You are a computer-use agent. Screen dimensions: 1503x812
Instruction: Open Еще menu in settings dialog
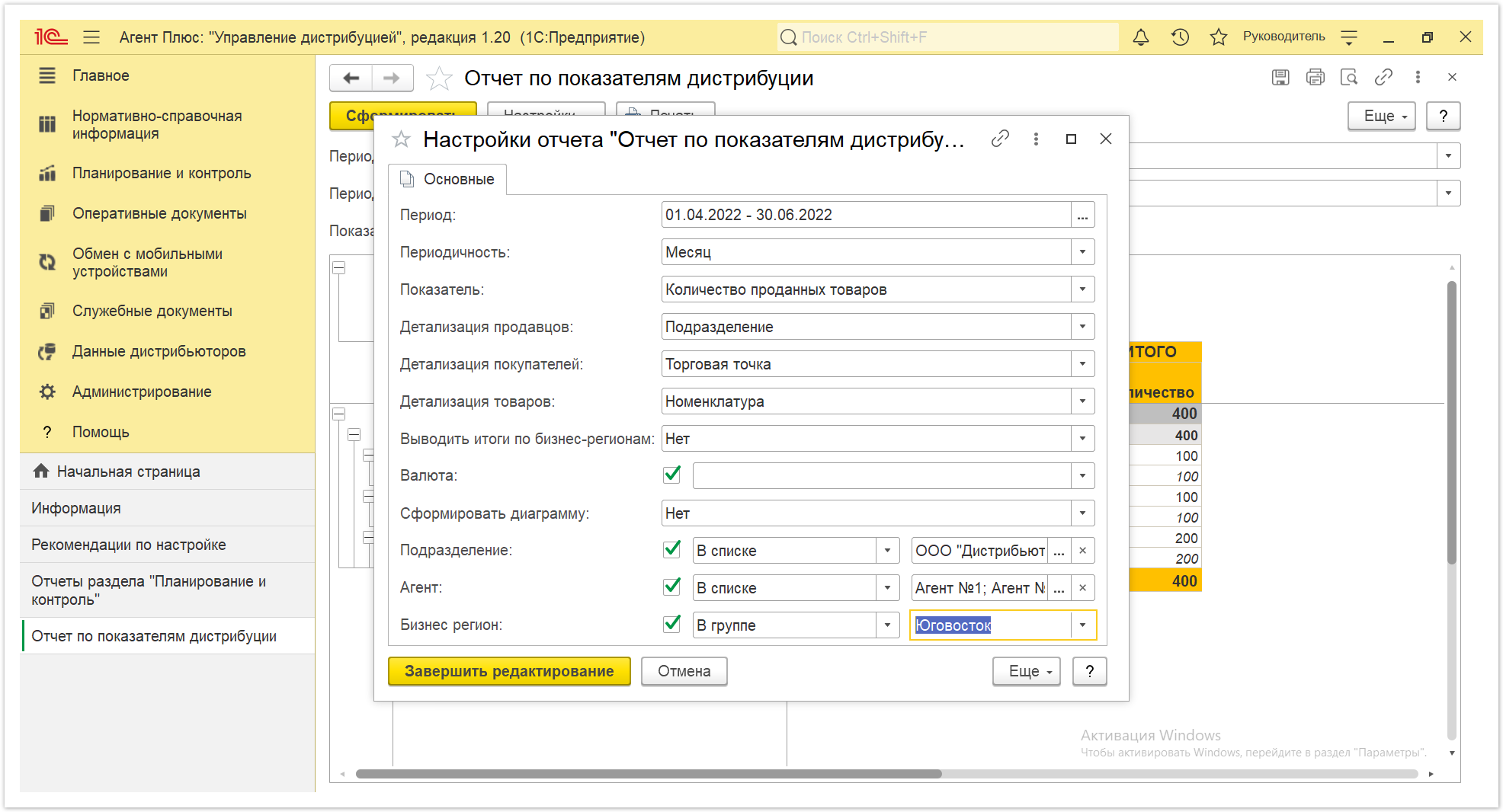pyautogui.click(x=1027, y=671)
